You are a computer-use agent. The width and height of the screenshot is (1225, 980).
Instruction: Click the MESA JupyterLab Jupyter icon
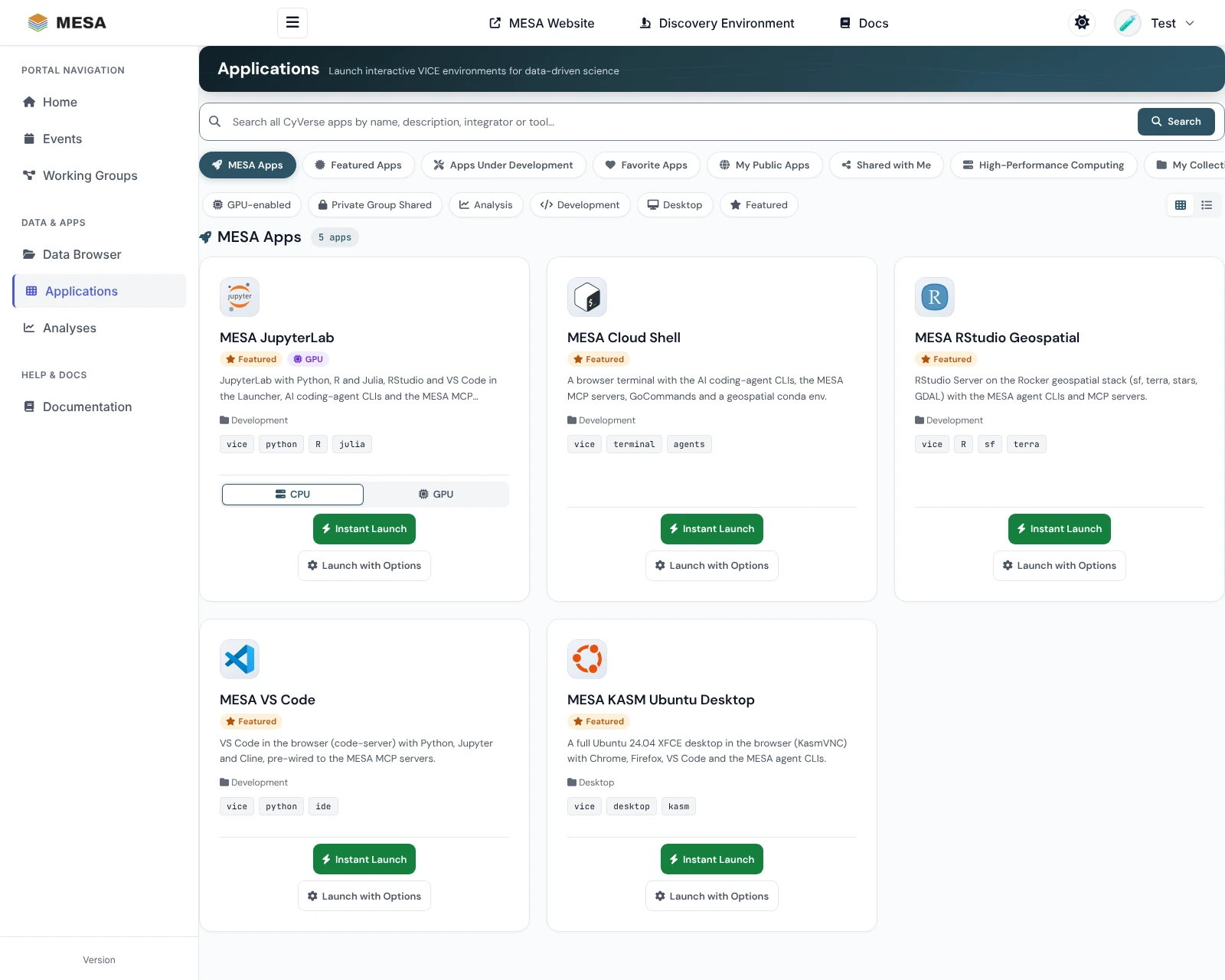240,297
